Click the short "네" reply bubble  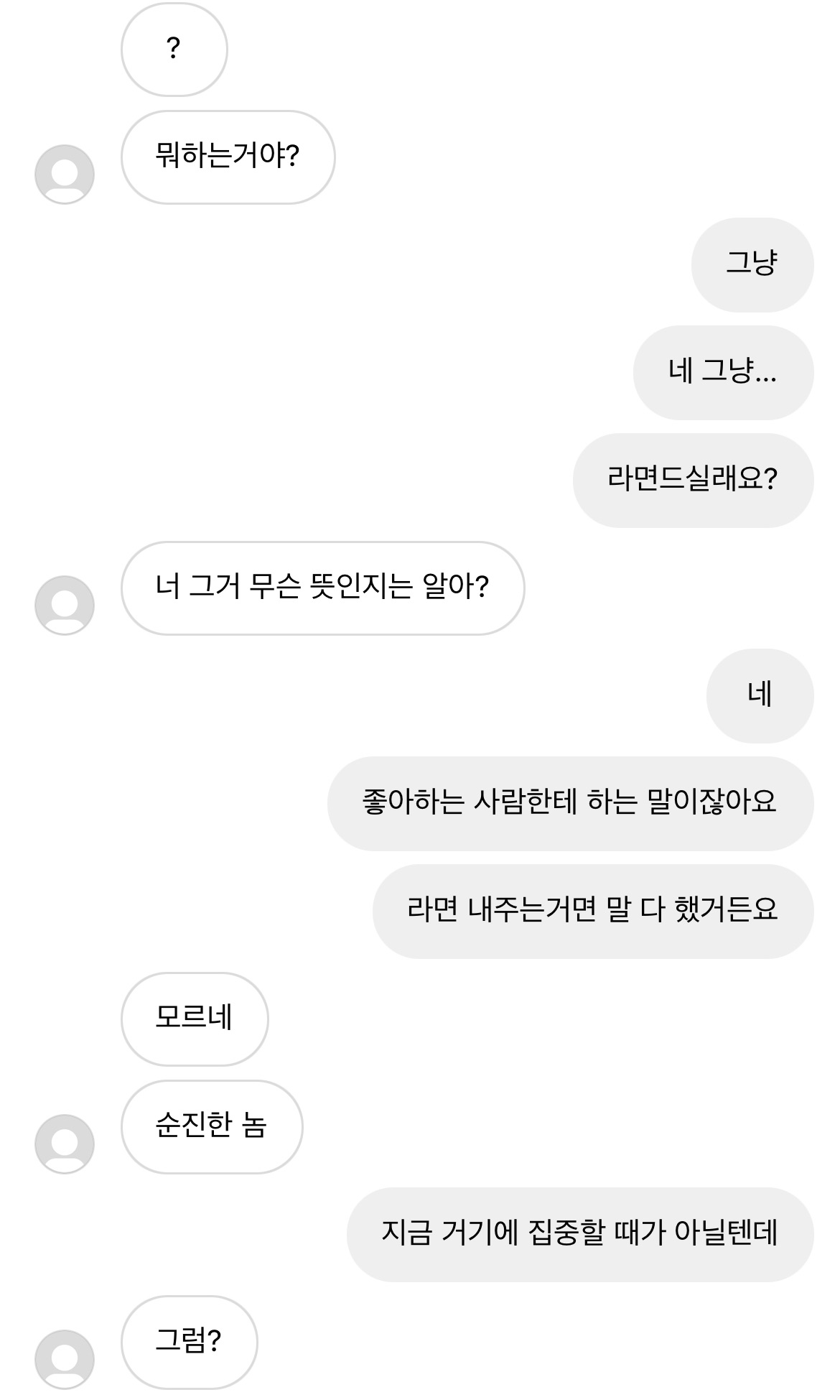click(760, 696)
